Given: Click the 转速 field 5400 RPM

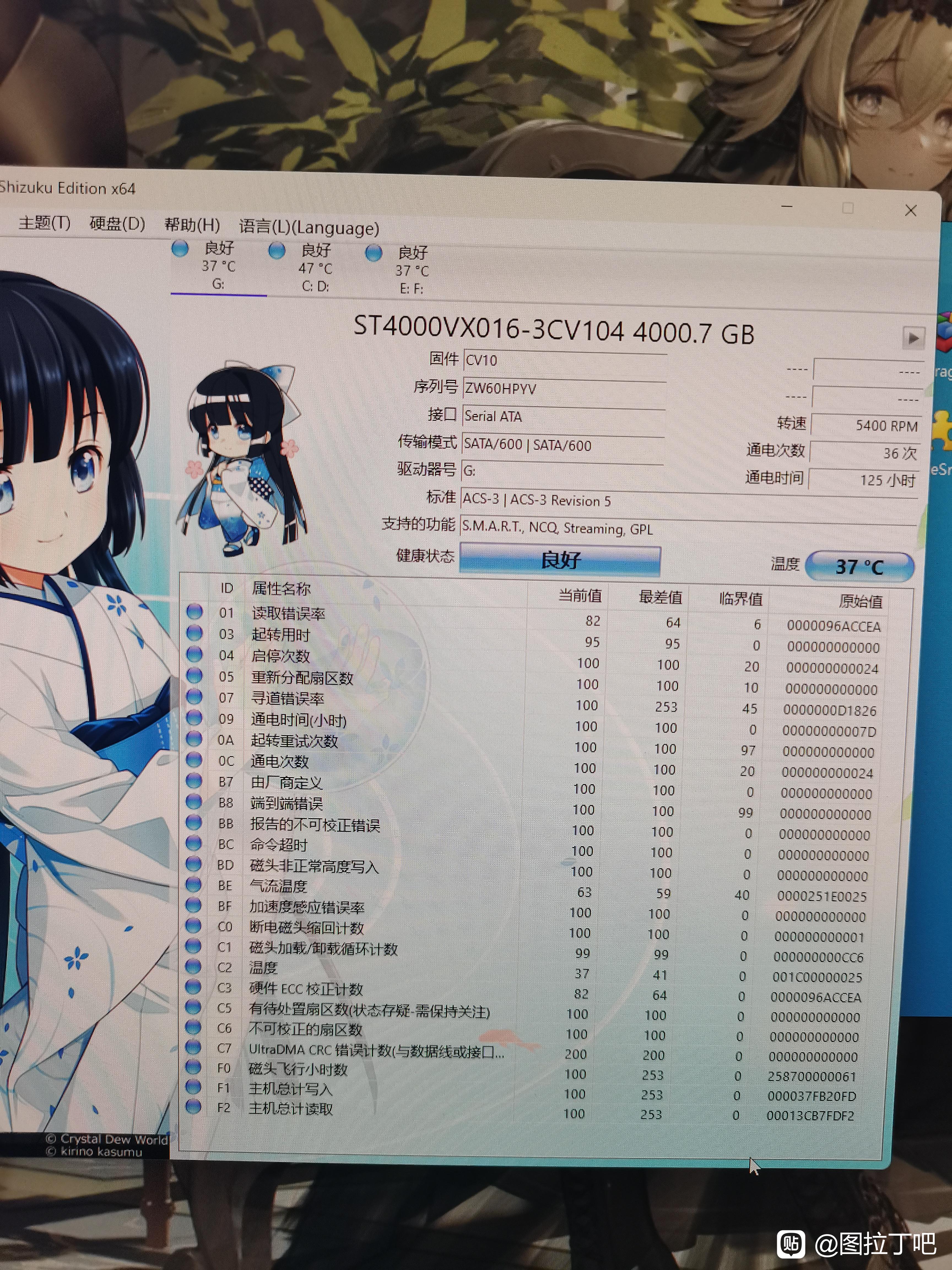Looking at the screenshot, I should 867,426.
